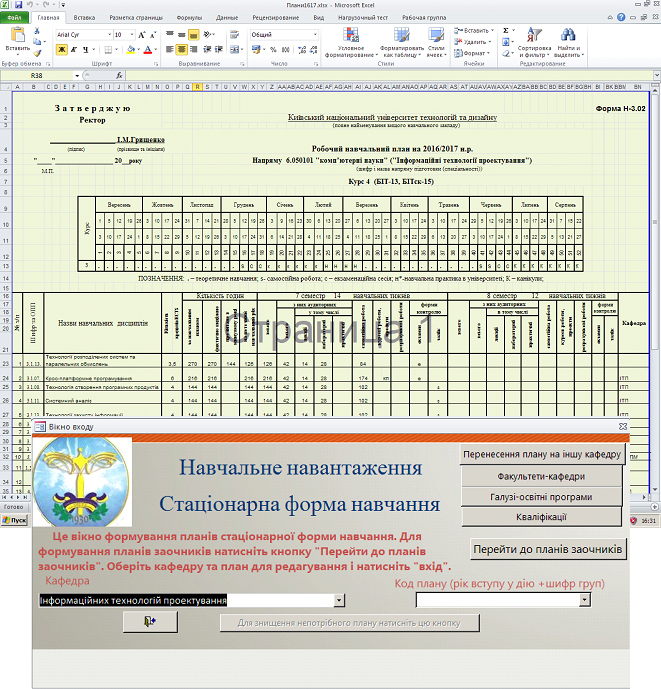Click the Cut scissors icon
This screenshot has width=661, height=689.
pyautogui.click(x=37, y=31)
